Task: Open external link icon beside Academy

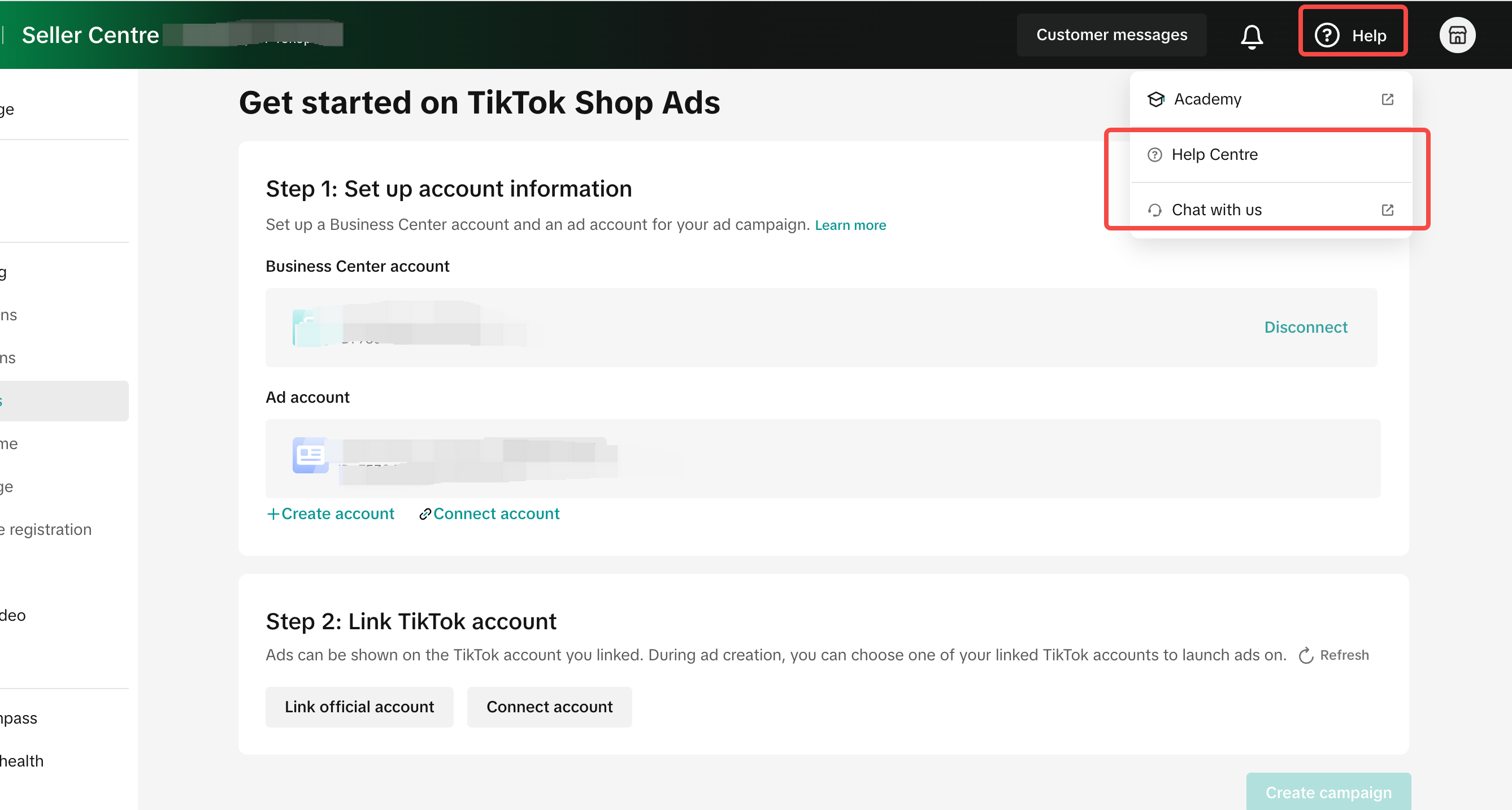Action: pyautogui.click(x=1387, y=99)
